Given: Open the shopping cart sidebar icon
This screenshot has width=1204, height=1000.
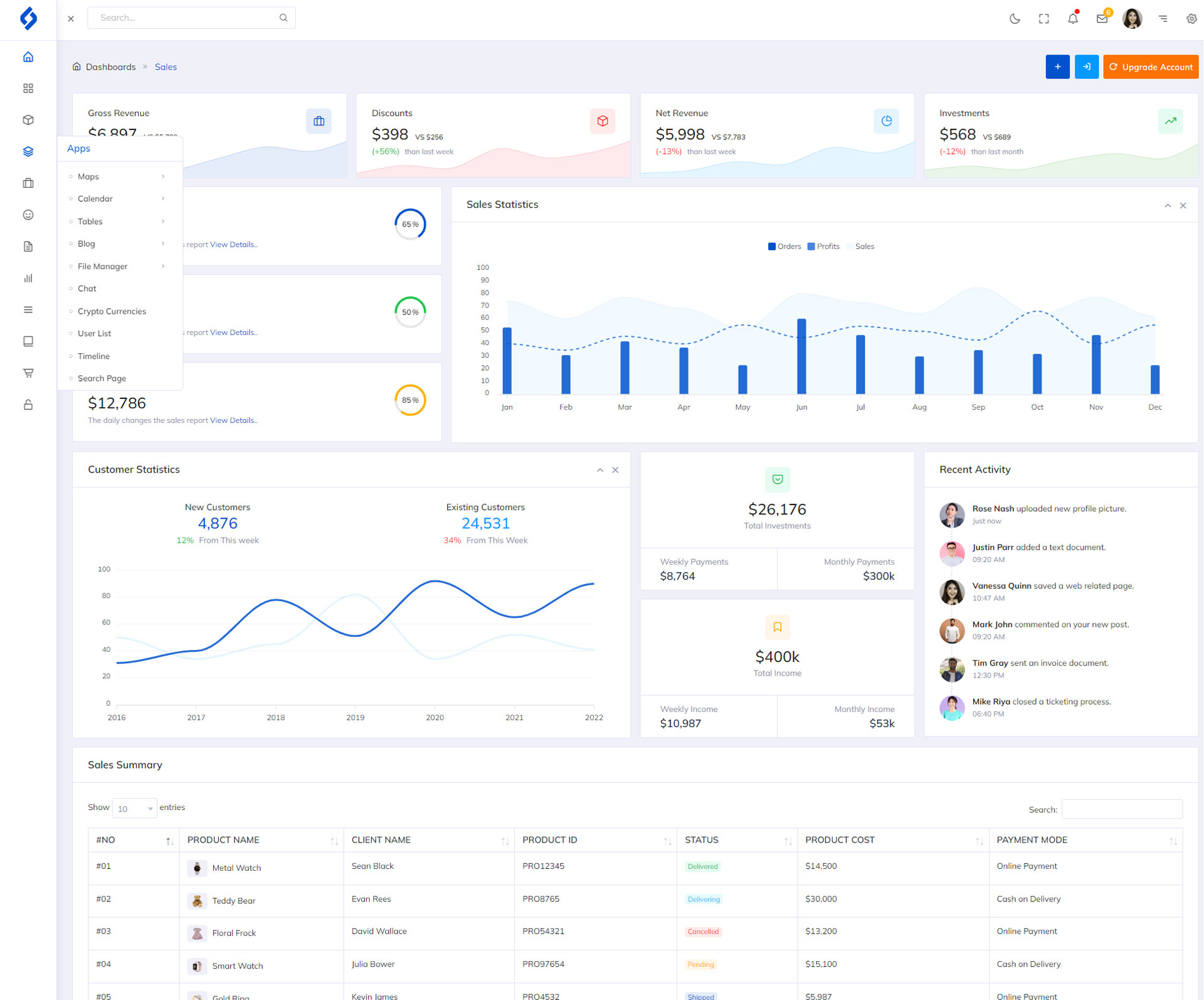Looking at the screenshot, I should click(x=28, y=373).
